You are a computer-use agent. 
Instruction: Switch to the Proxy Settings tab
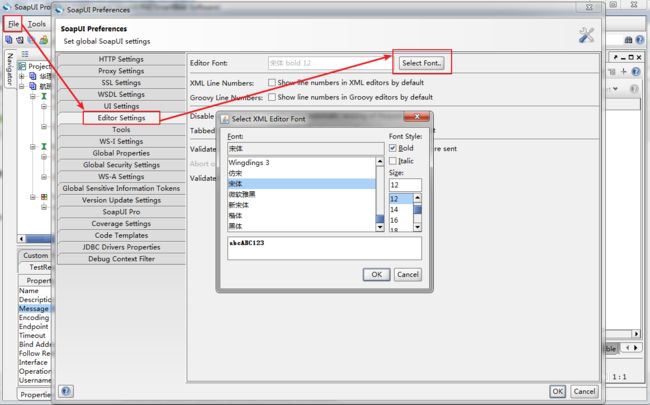point(121,71)
